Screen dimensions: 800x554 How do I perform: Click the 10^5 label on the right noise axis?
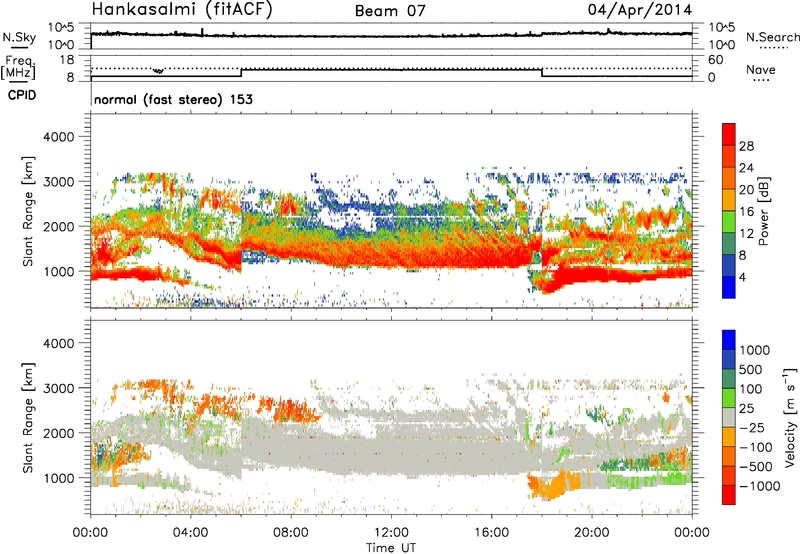tap(722, 28)
